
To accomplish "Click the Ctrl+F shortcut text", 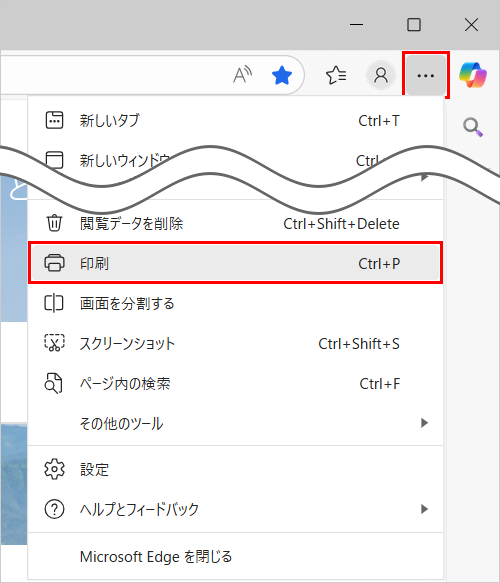I will coord(380,384).
